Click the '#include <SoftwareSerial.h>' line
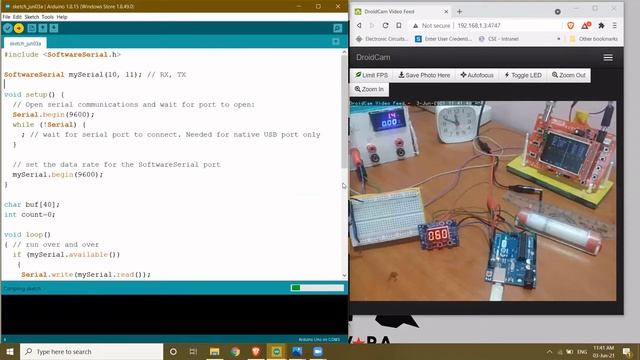 coord(62,54)
